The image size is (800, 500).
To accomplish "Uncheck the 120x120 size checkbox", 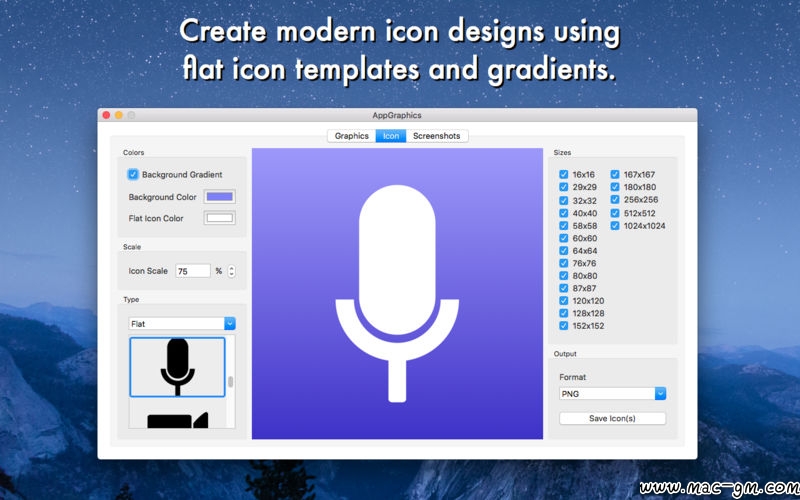I will click(563, 301).
